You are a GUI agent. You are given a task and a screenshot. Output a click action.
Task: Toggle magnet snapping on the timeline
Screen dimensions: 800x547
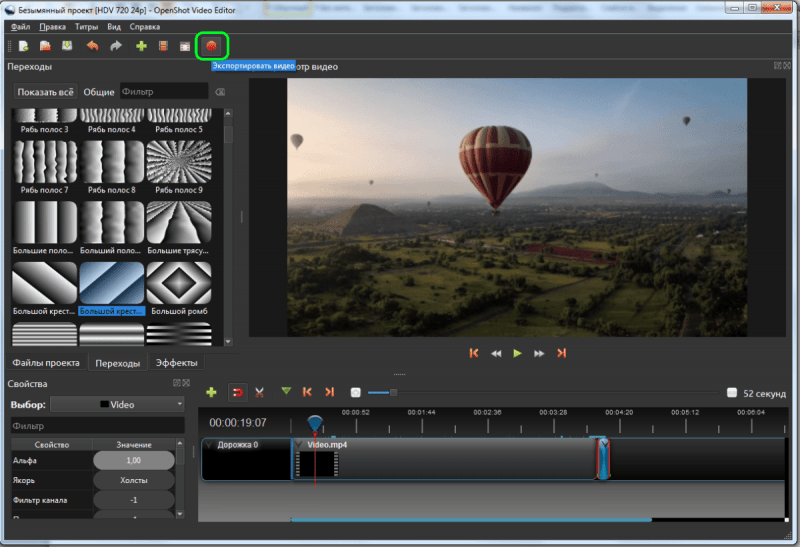[x=237, y=392]
